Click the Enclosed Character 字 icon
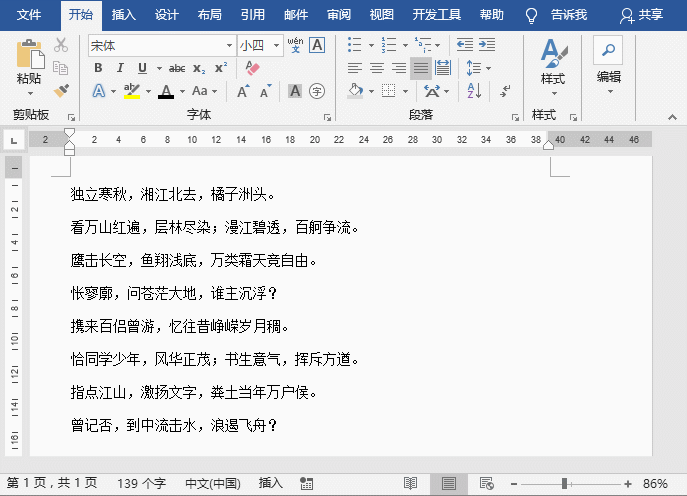This screenshot has width=687, height=496. click(317, 91)
